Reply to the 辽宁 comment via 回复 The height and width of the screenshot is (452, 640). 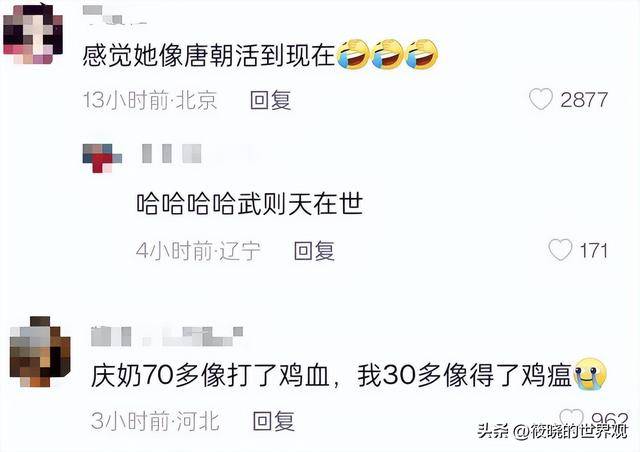314,250
